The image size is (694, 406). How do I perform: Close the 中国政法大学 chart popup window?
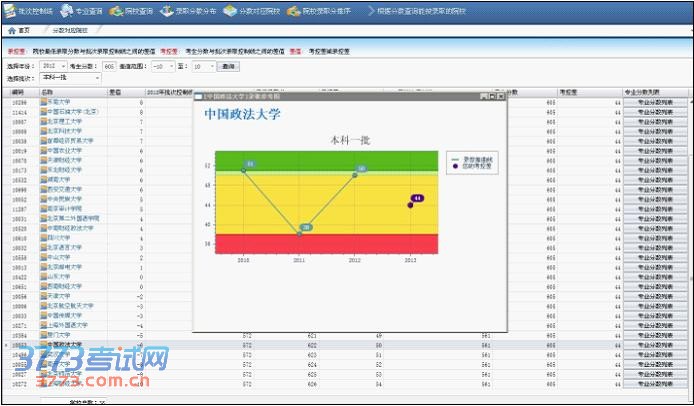(499, 95)
